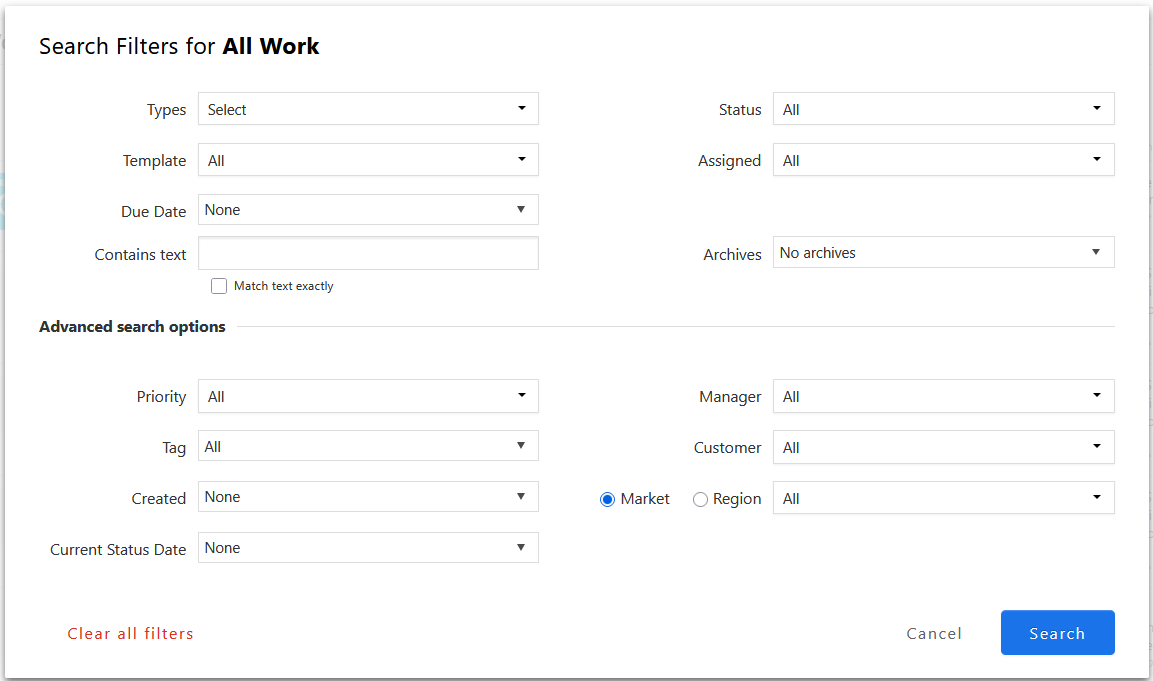Select the Market radio button

point(607,499)
